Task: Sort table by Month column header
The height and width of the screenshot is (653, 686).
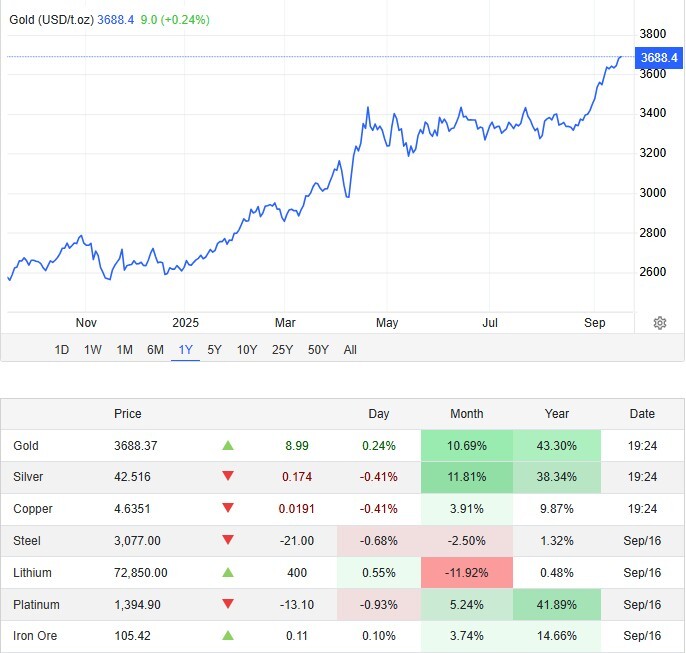Action: [466, 414]
